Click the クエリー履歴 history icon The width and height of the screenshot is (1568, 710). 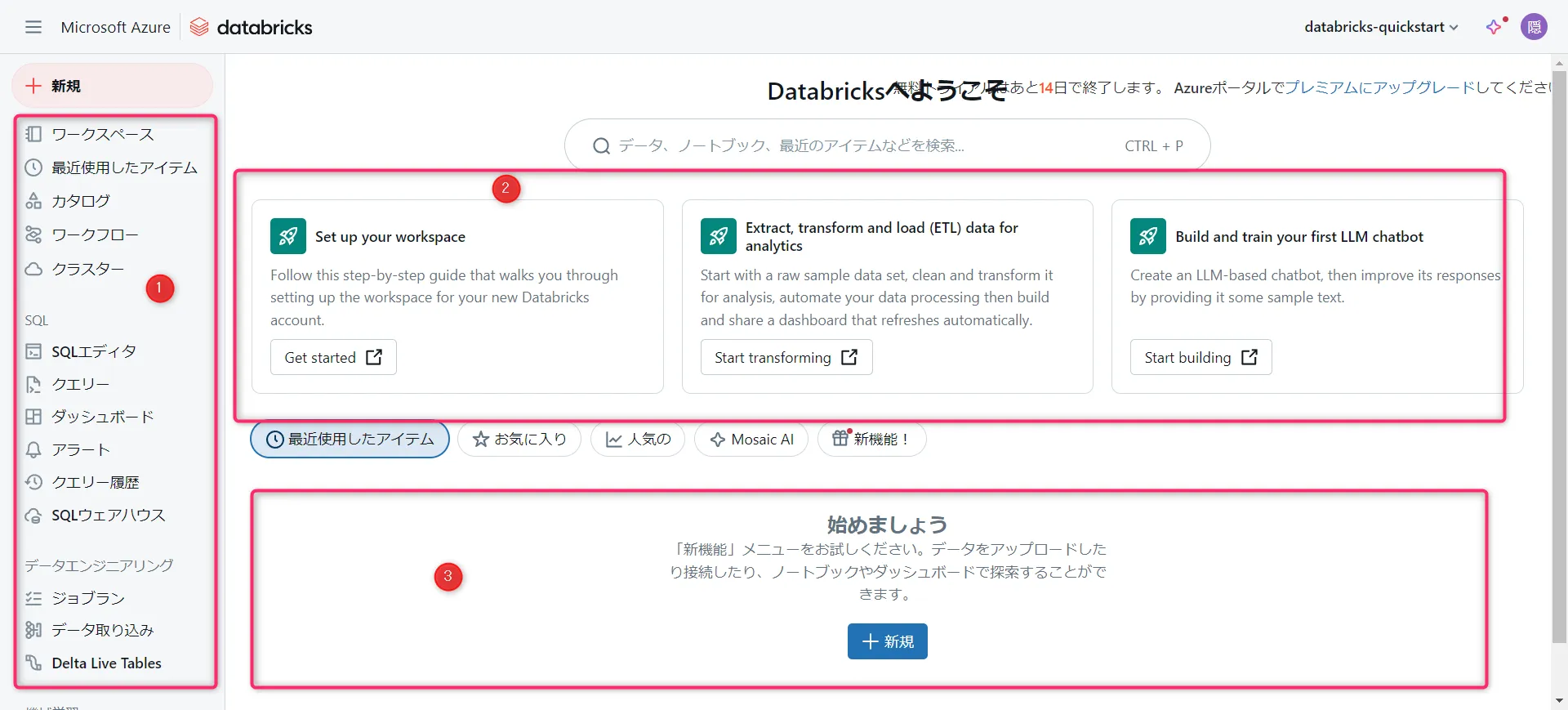point(33,482)
